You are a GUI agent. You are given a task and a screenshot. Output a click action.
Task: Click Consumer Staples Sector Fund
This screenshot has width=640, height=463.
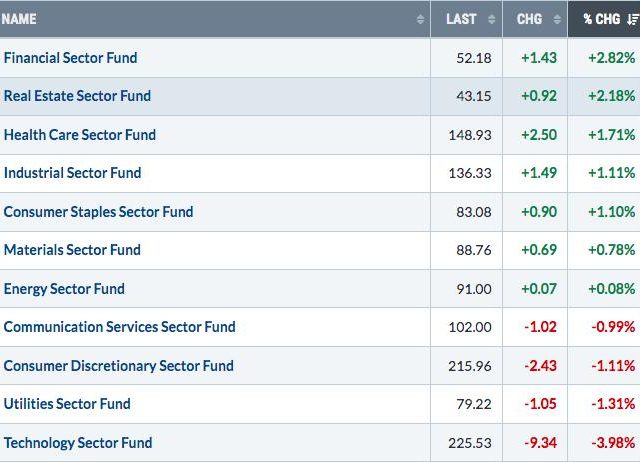point(98,212)
